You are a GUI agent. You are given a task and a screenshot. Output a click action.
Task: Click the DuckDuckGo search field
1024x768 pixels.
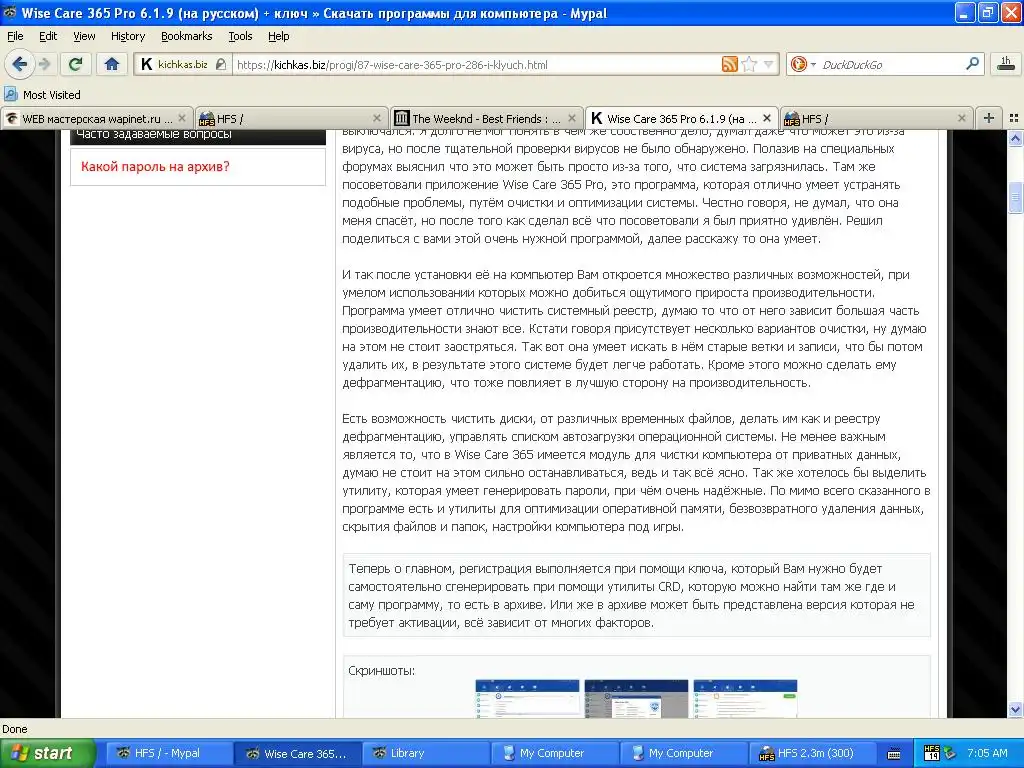[x=891, y=64]
